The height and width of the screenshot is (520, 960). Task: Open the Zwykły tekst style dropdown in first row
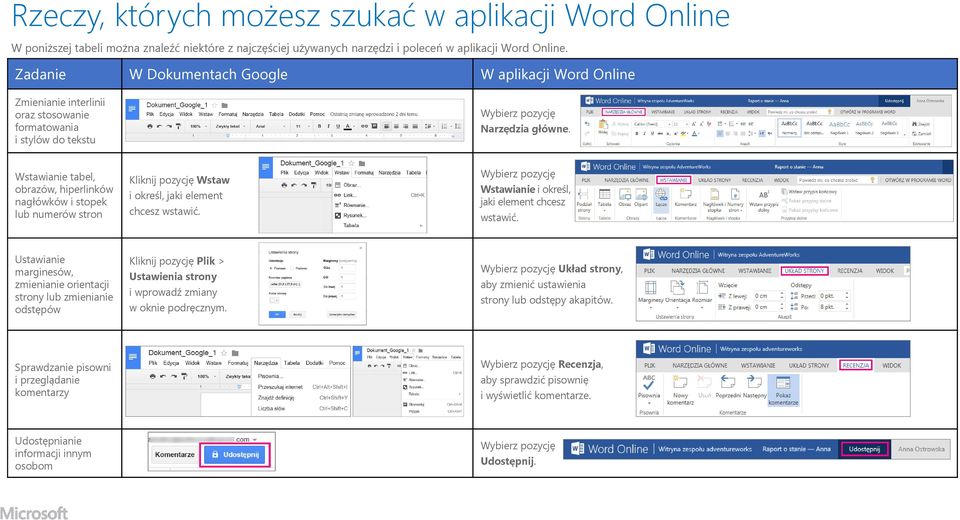[230, 126]
